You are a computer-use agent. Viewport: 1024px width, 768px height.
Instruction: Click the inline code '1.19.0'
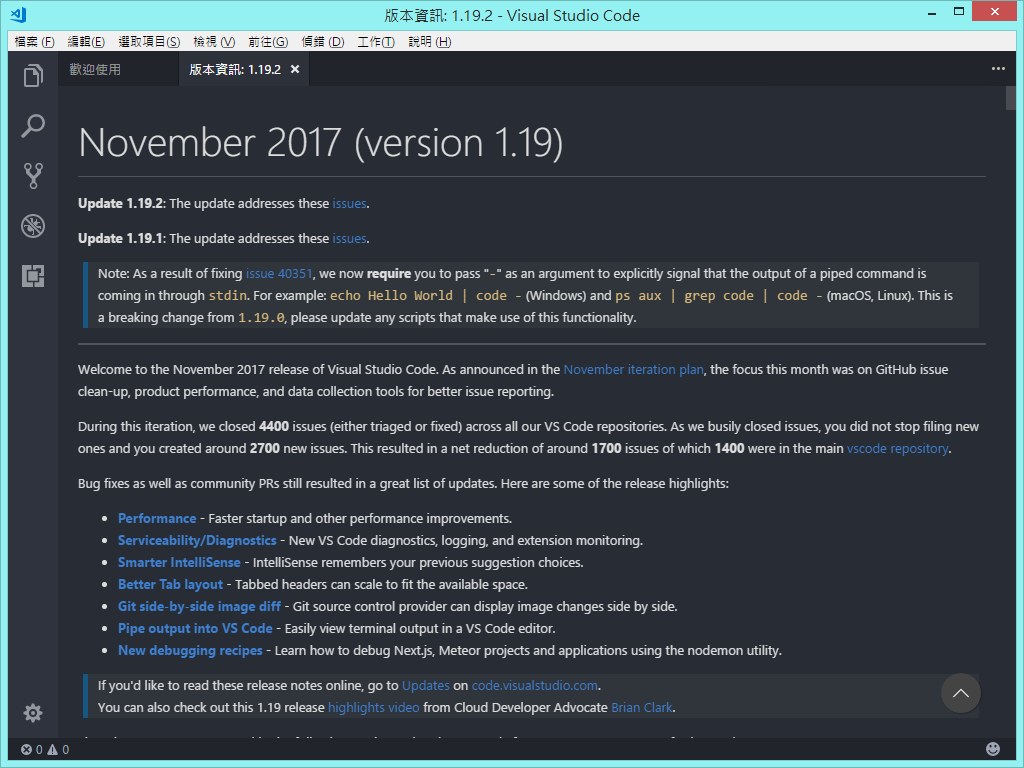tap(261, 318)
